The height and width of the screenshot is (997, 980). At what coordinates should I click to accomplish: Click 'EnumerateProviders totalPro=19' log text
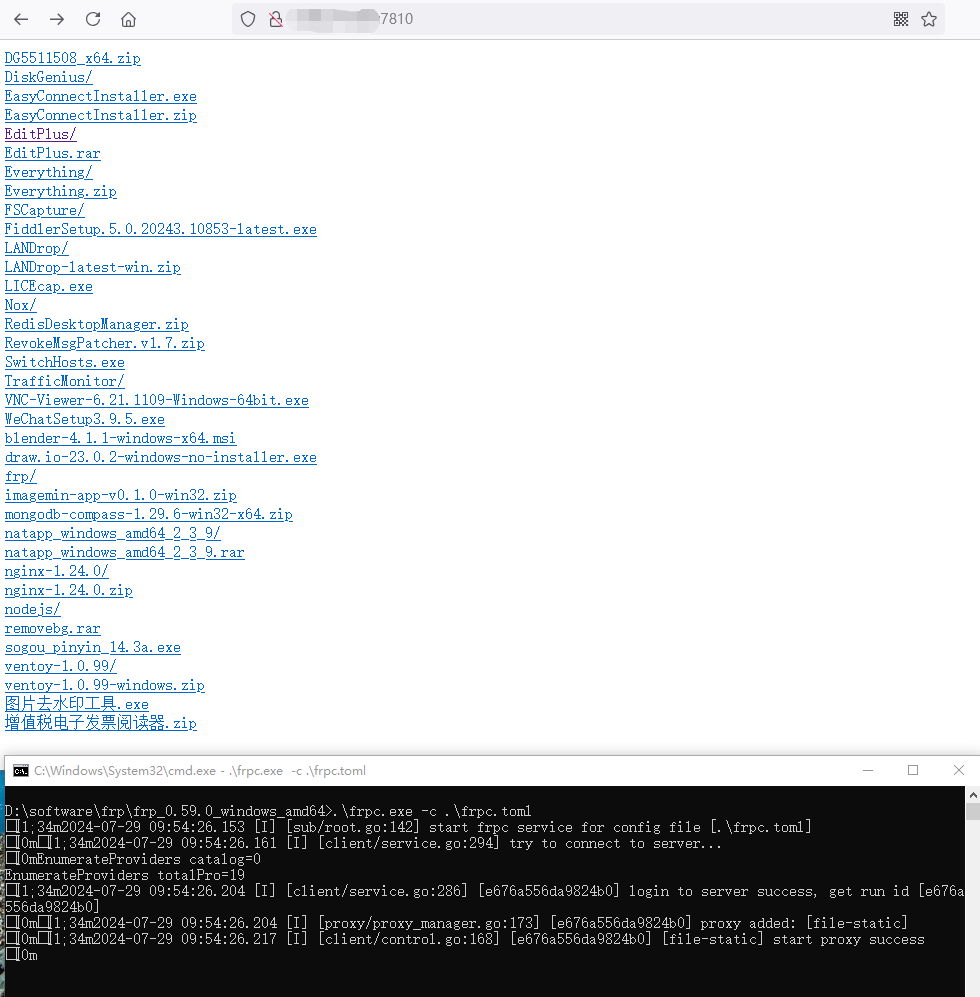[125, 876]
